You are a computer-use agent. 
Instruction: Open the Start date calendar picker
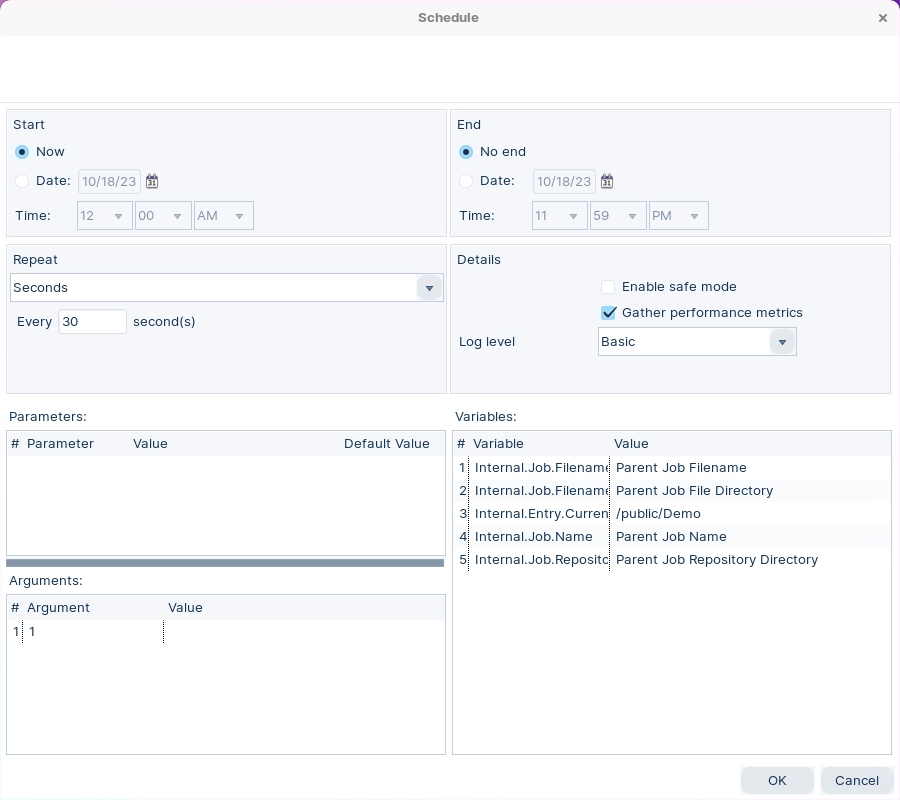[x=152, y=181]
